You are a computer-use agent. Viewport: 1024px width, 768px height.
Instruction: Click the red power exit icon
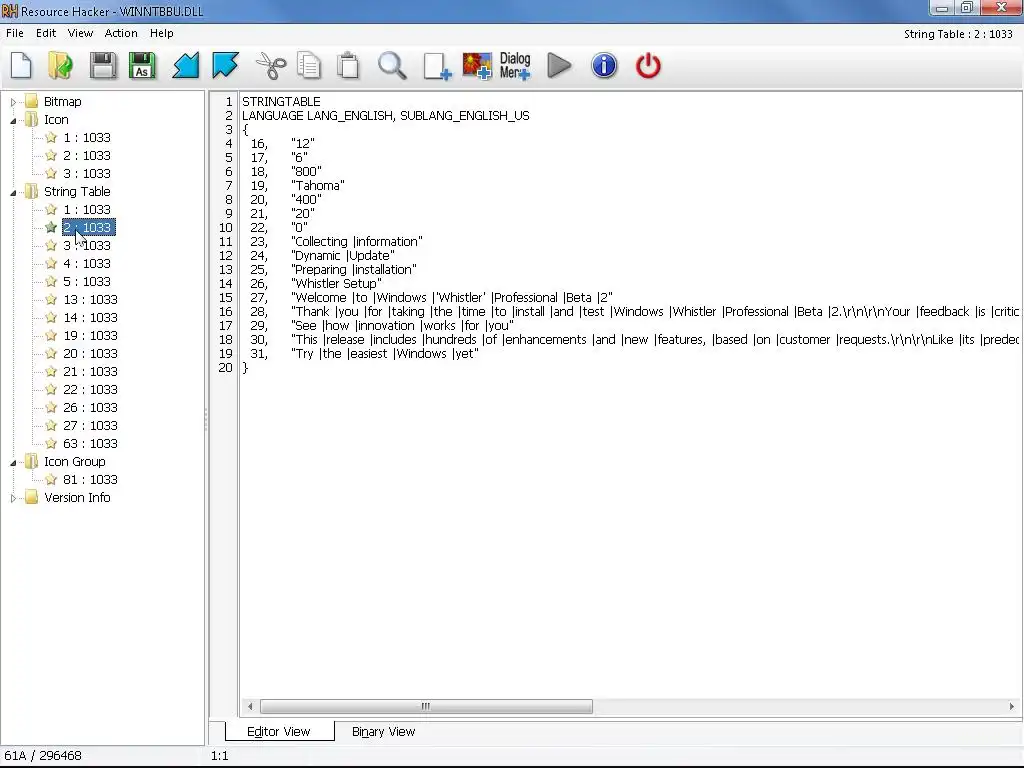[x=648, y=66]
